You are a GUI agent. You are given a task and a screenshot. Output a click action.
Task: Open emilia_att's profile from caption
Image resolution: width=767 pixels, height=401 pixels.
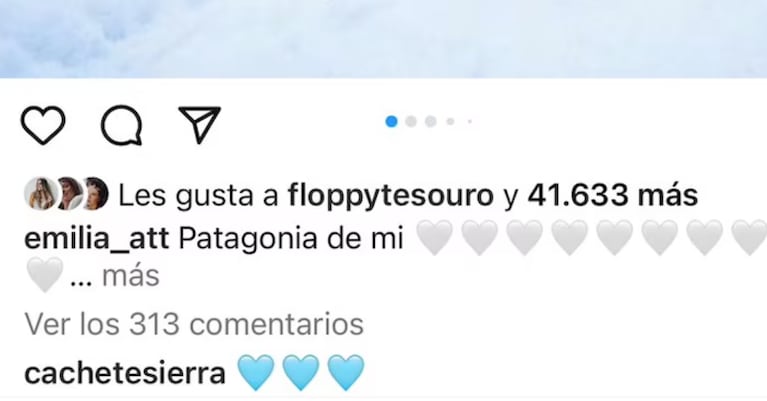96,240
